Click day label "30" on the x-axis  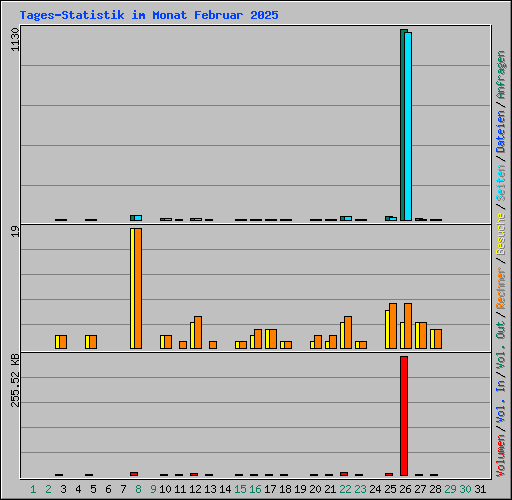(x=465, y=489)
